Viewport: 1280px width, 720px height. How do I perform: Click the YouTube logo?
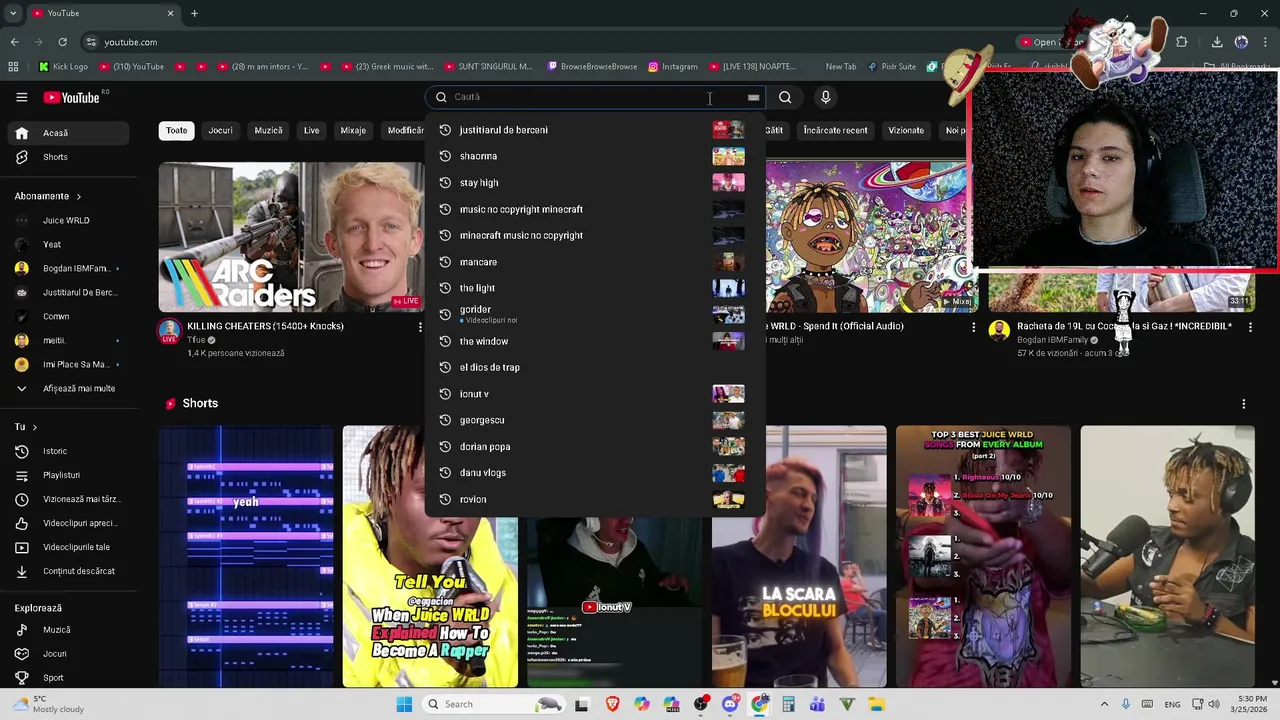[72, 97]
